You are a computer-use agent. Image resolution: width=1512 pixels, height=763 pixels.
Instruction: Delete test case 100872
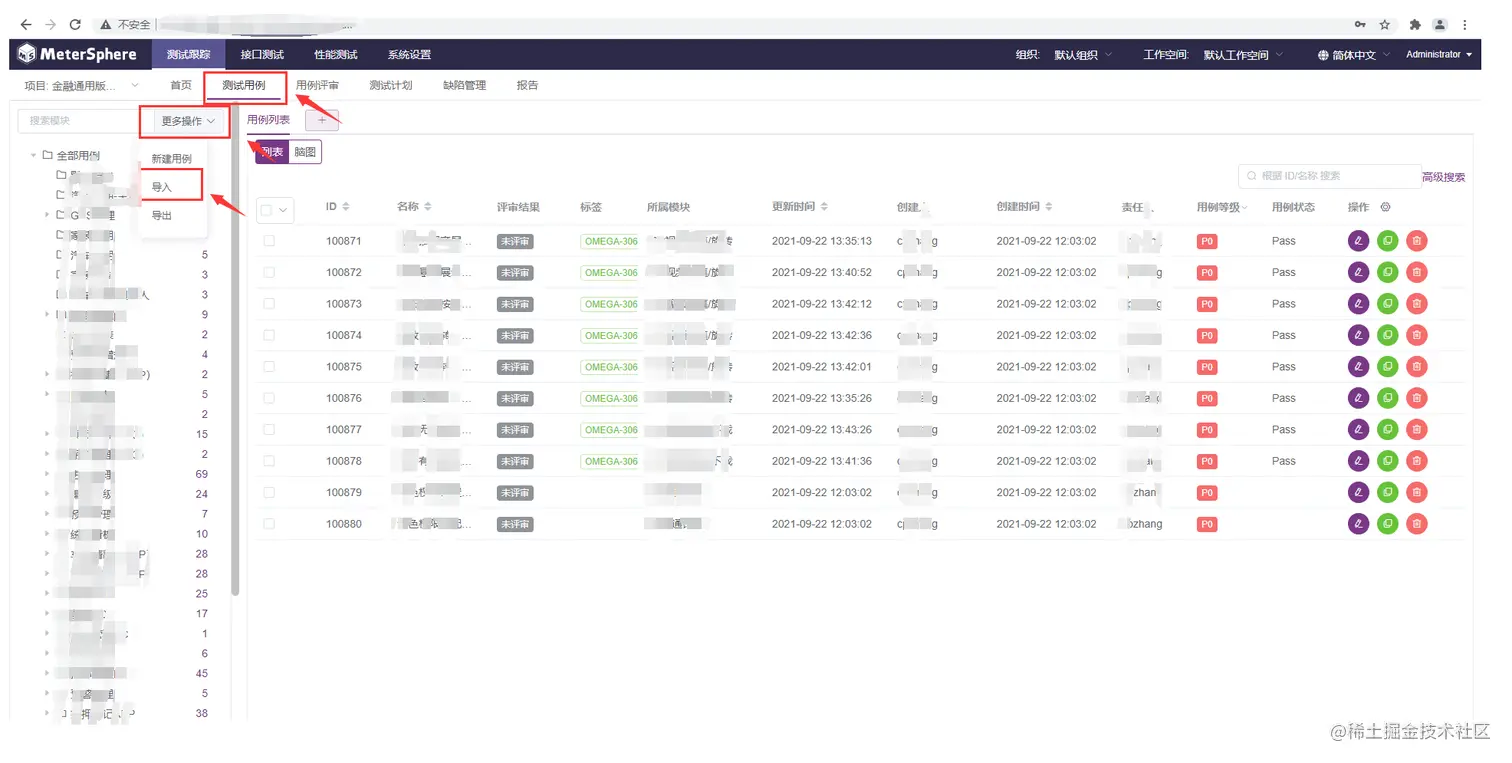[1416, 272]
